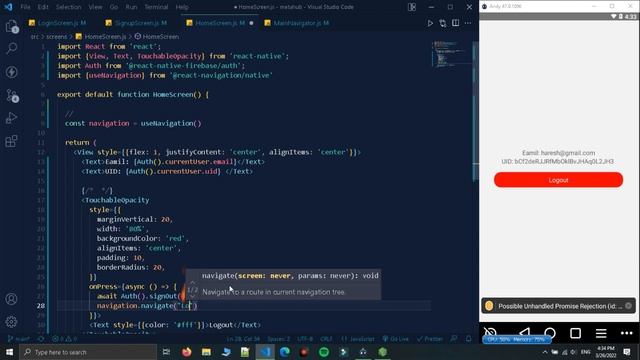The image size is (640, 360).
Task: Open the Terminal menu
Action: coord(156,7)
